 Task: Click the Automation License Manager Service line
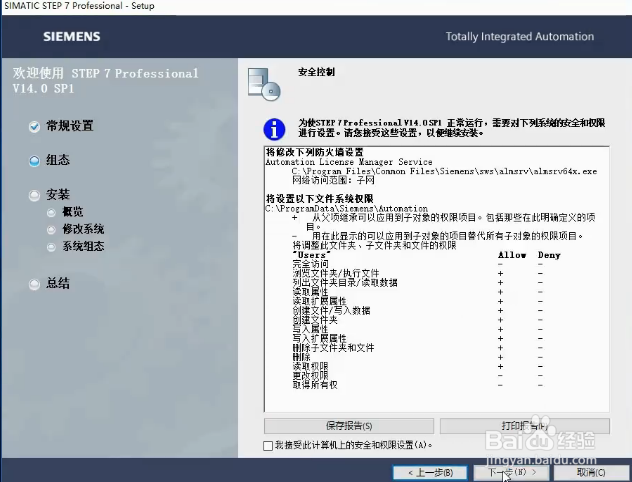[x=349, y=162]
